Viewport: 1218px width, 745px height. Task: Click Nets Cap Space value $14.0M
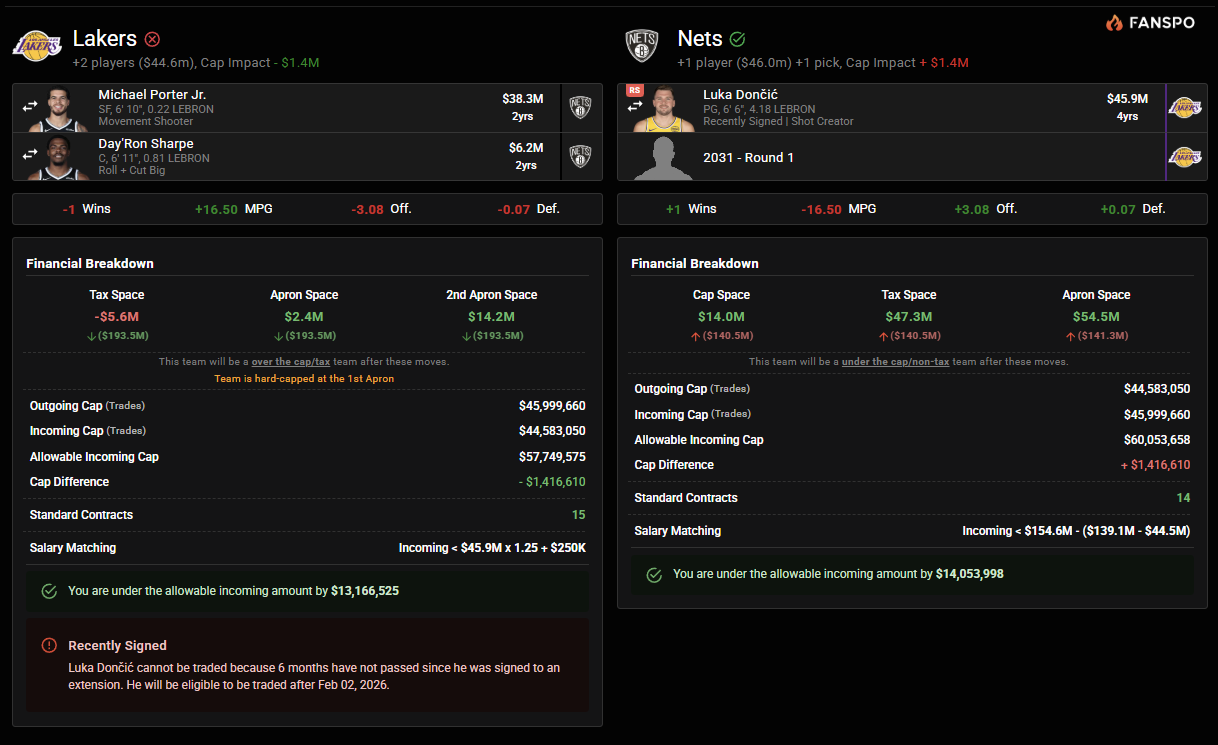click(x=721, y=316)
